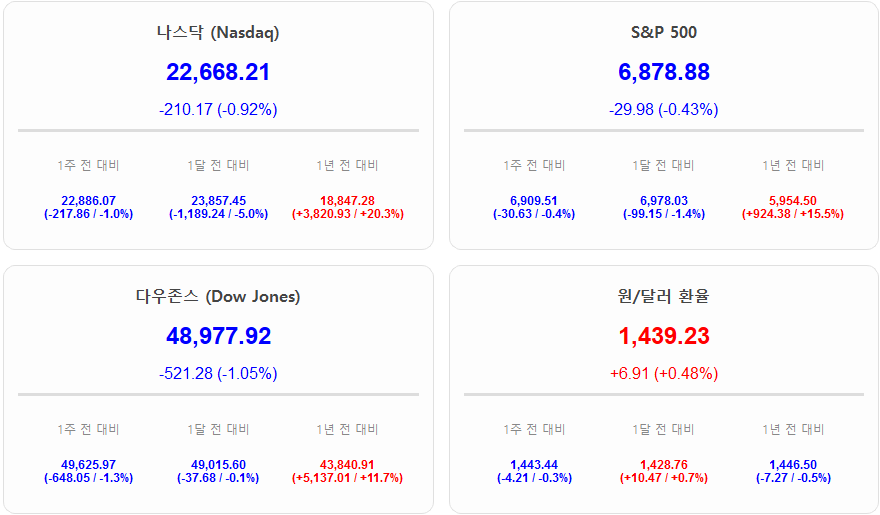880x515 pixels.
Task: Select the exchange rate value 1,439.23
Action: click(663, 336)
